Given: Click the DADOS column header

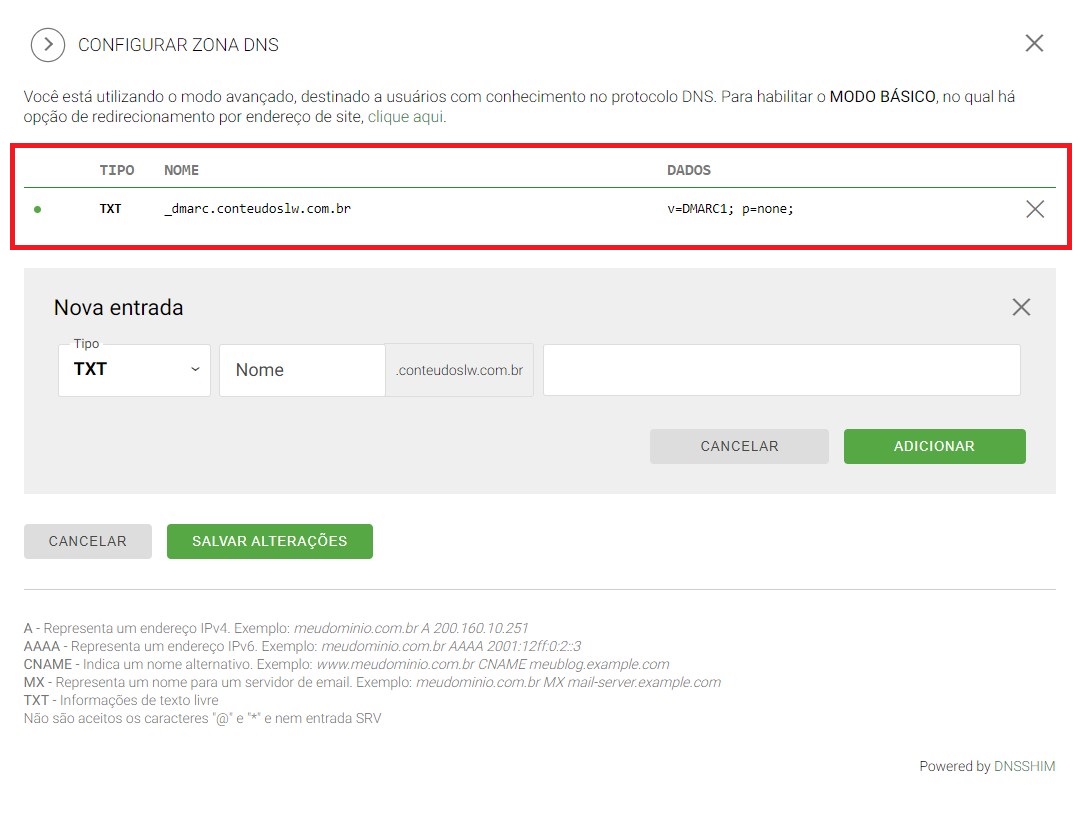Looking at the screenshot, I should pos(689,170).
